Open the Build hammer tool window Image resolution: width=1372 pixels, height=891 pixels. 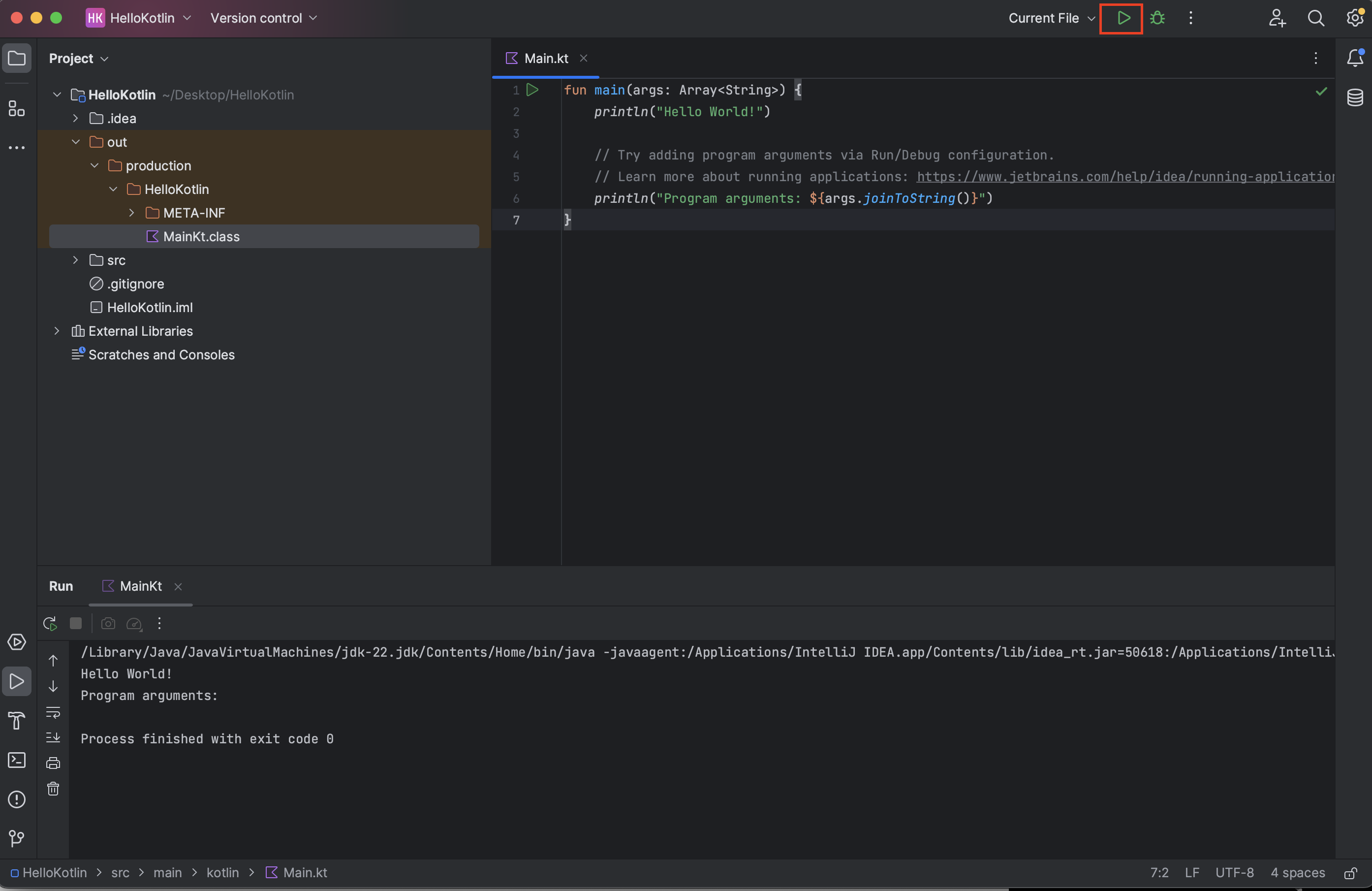(x=17, y=720)
